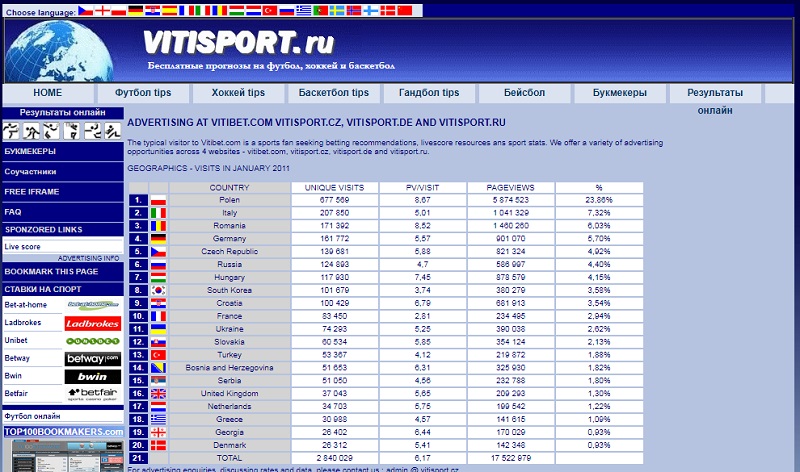The image size is (800, 472).
Task: Click the betway.com logo
Action: 93,359
